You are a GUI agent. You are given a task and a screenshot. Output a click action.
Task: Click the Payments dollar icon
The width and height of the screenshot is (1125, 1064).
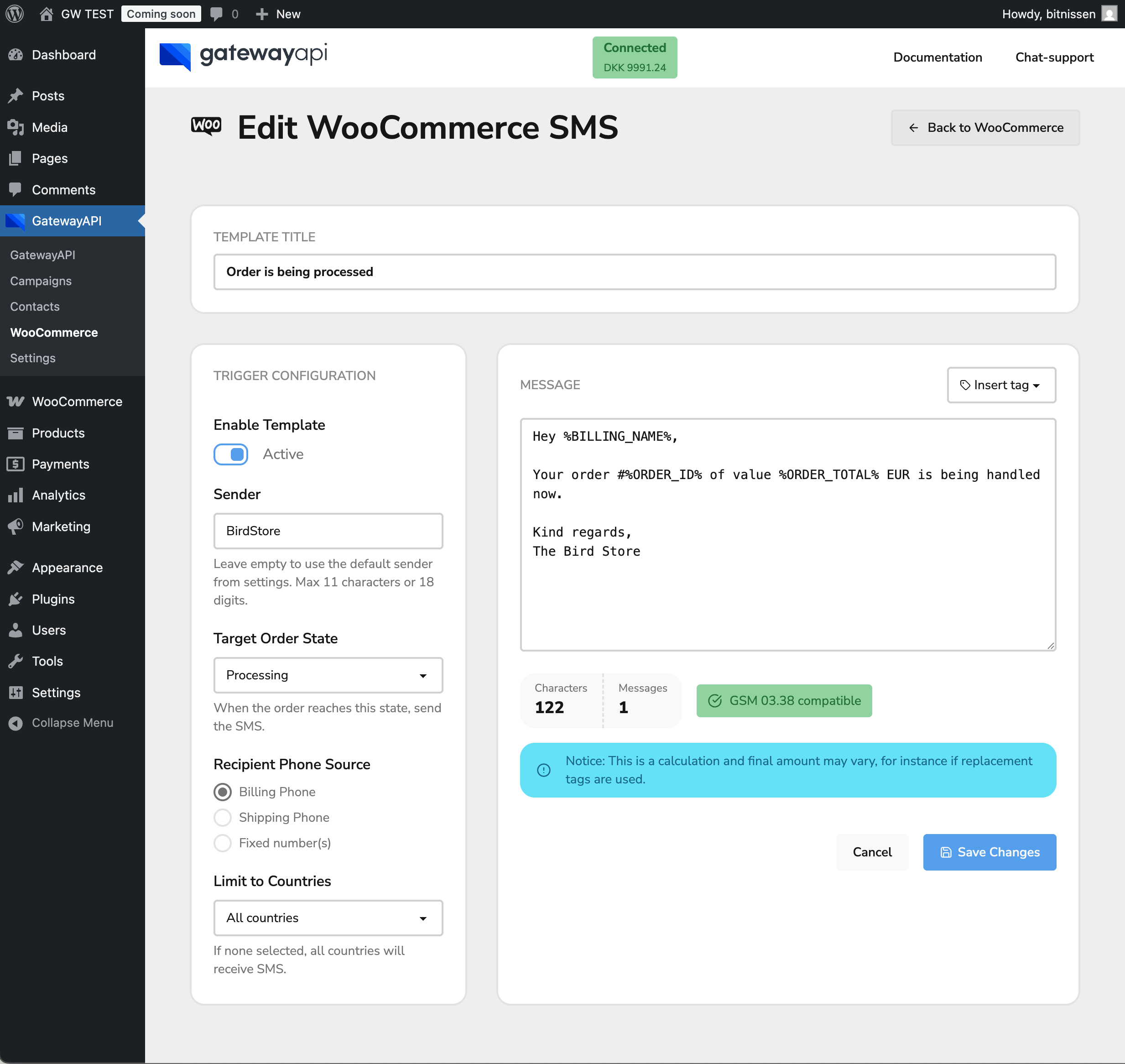tap(16, 464)
